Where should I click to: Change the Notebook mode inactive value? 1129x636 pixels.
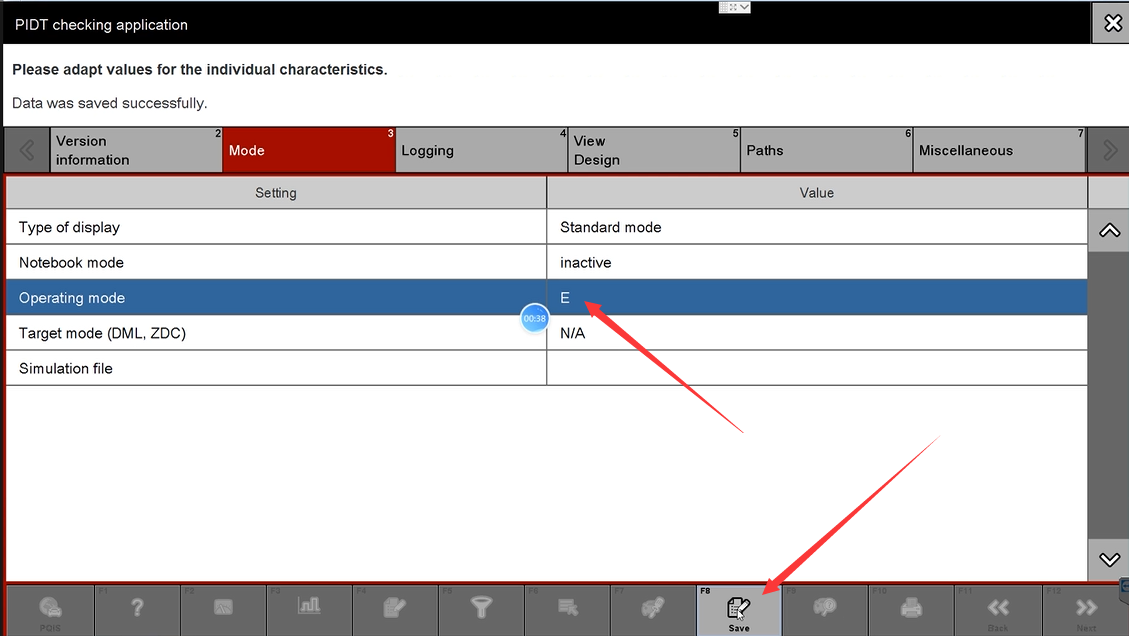point(816,263)
